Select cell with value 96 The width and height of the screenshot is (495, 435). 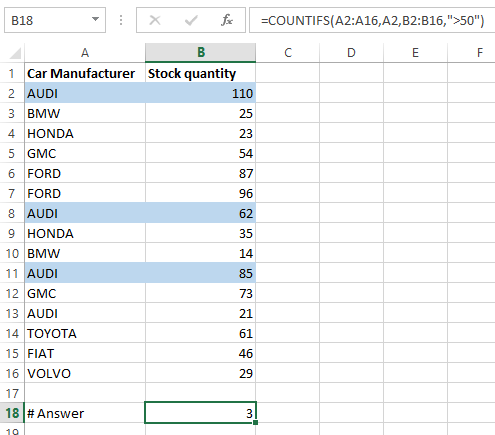(201, 193)
